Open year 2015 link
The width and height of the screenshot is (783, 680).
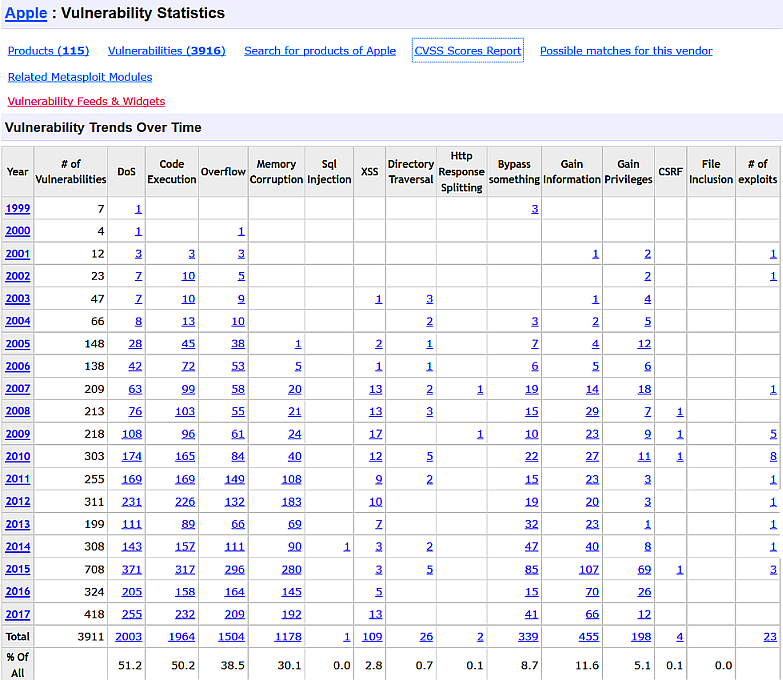(18, 569)
